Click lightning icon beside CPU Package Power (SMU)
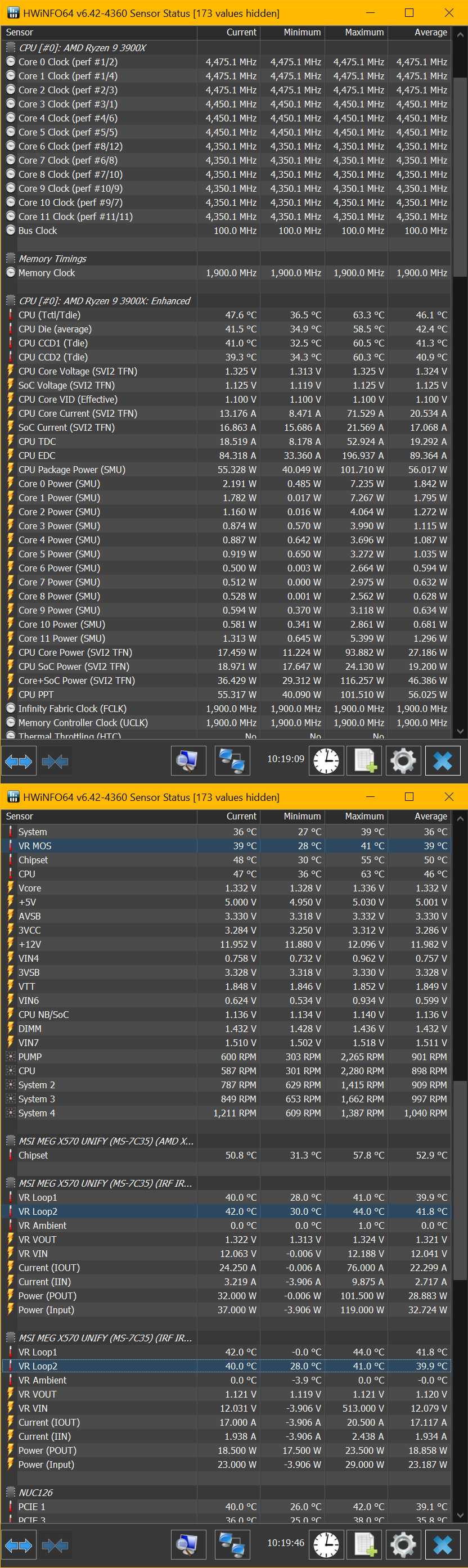The image size is (468, 1568). point(10,470)
